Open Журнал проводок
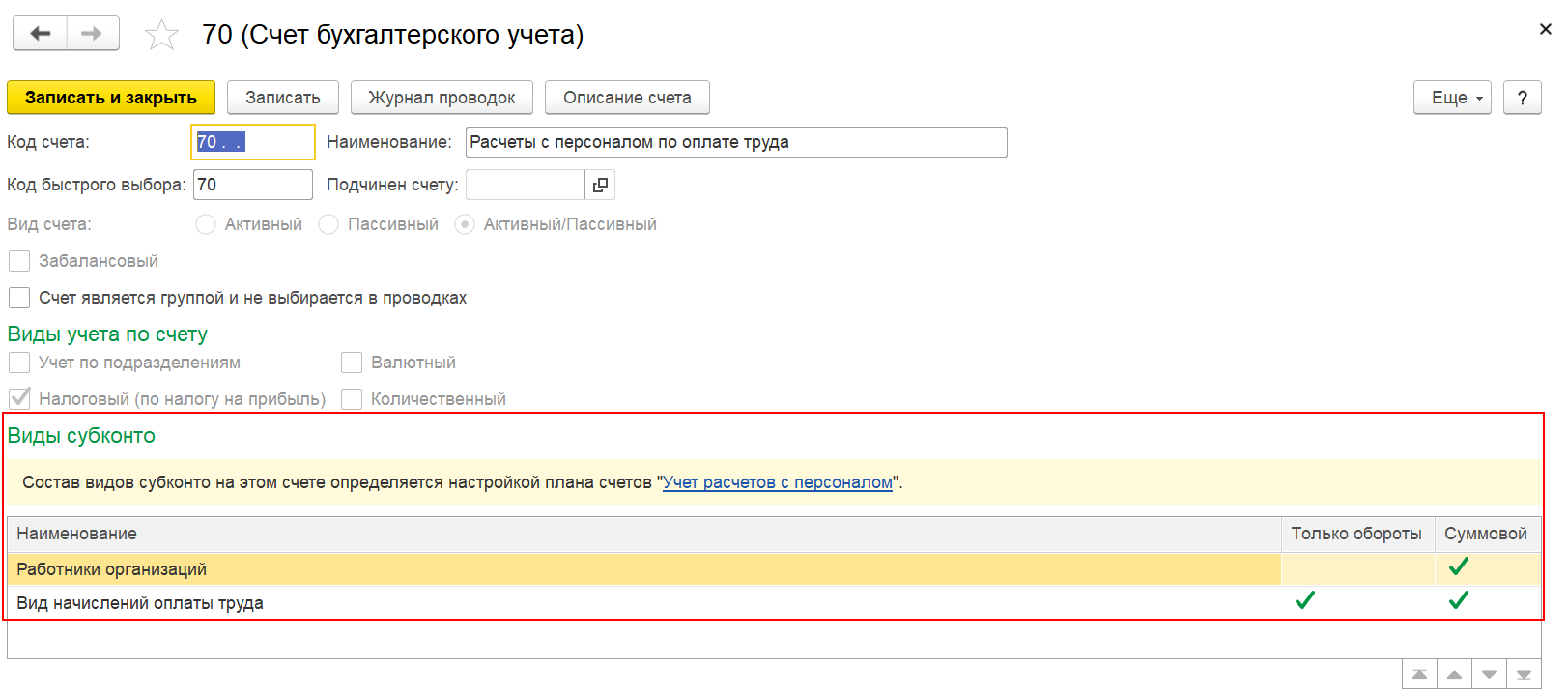 pyautogui.click(x=442, y=98)
